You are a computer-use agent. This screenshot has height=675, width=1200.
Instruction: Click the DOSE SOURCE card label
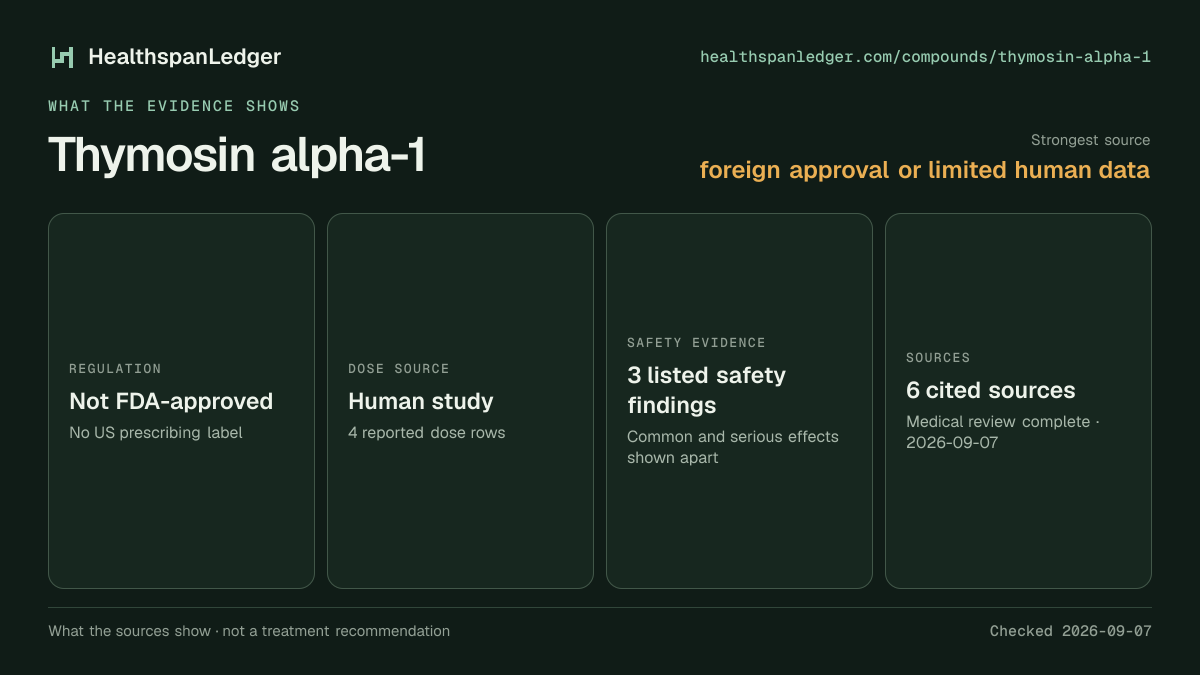[x=399, y=369]
